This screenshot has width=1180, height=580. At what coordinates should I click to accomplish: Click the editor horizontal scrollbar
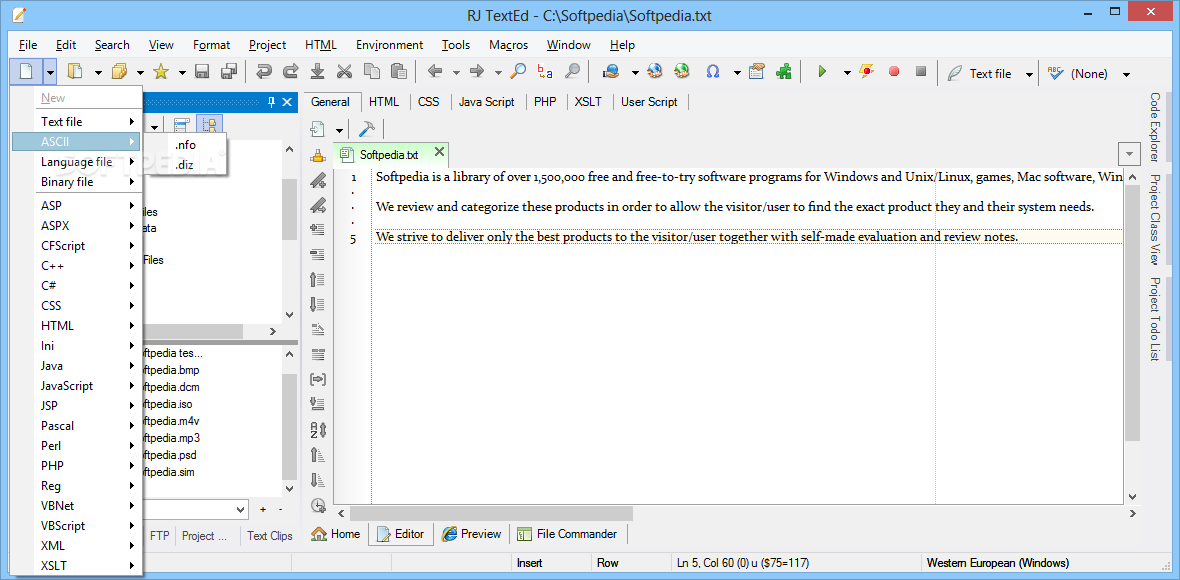click(490, 513)
